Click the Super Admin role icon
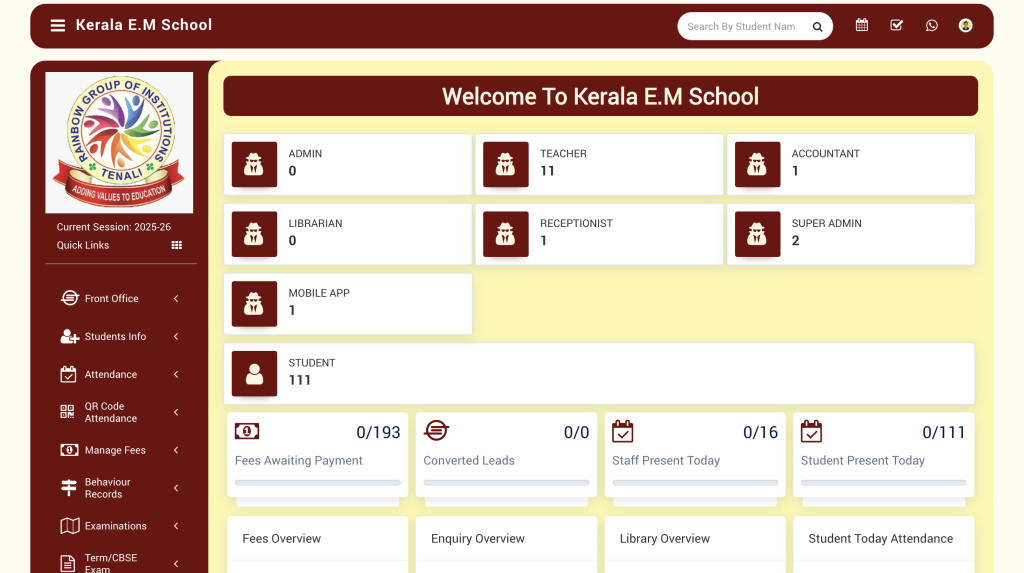1024x573 pixels. pos(758,234)
